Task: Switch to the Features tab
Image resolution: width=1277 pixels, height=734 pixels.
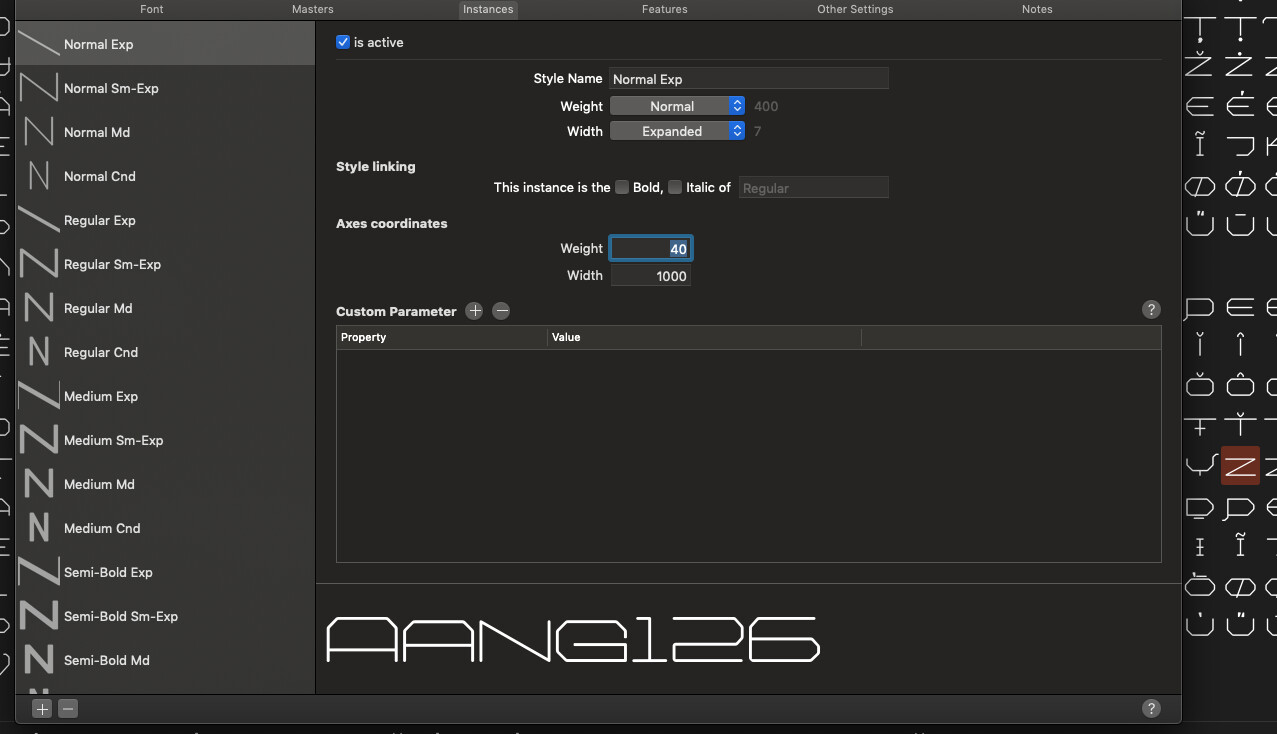Action: 664,9
